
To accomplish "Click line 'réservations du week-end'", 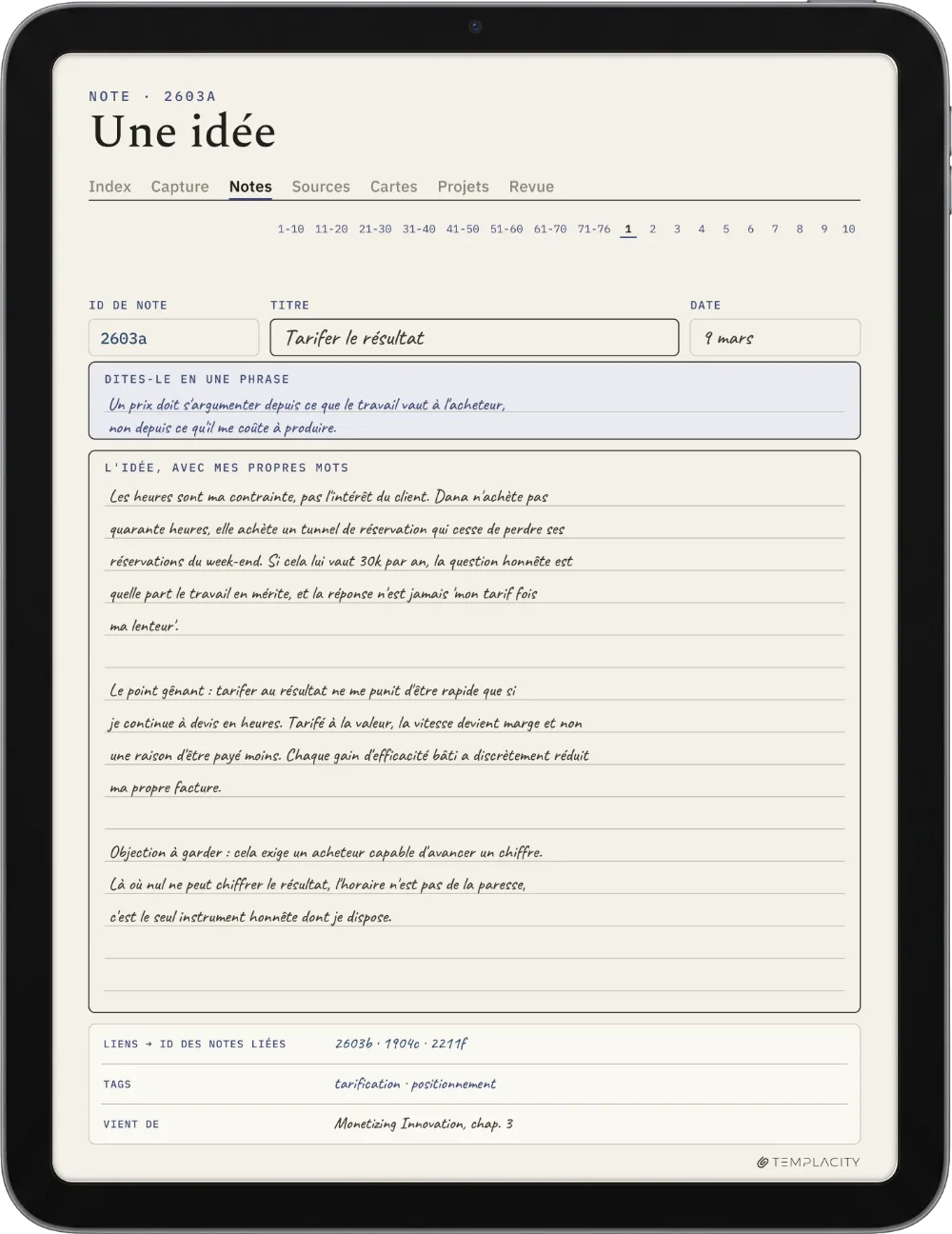I will click(341, 561).
